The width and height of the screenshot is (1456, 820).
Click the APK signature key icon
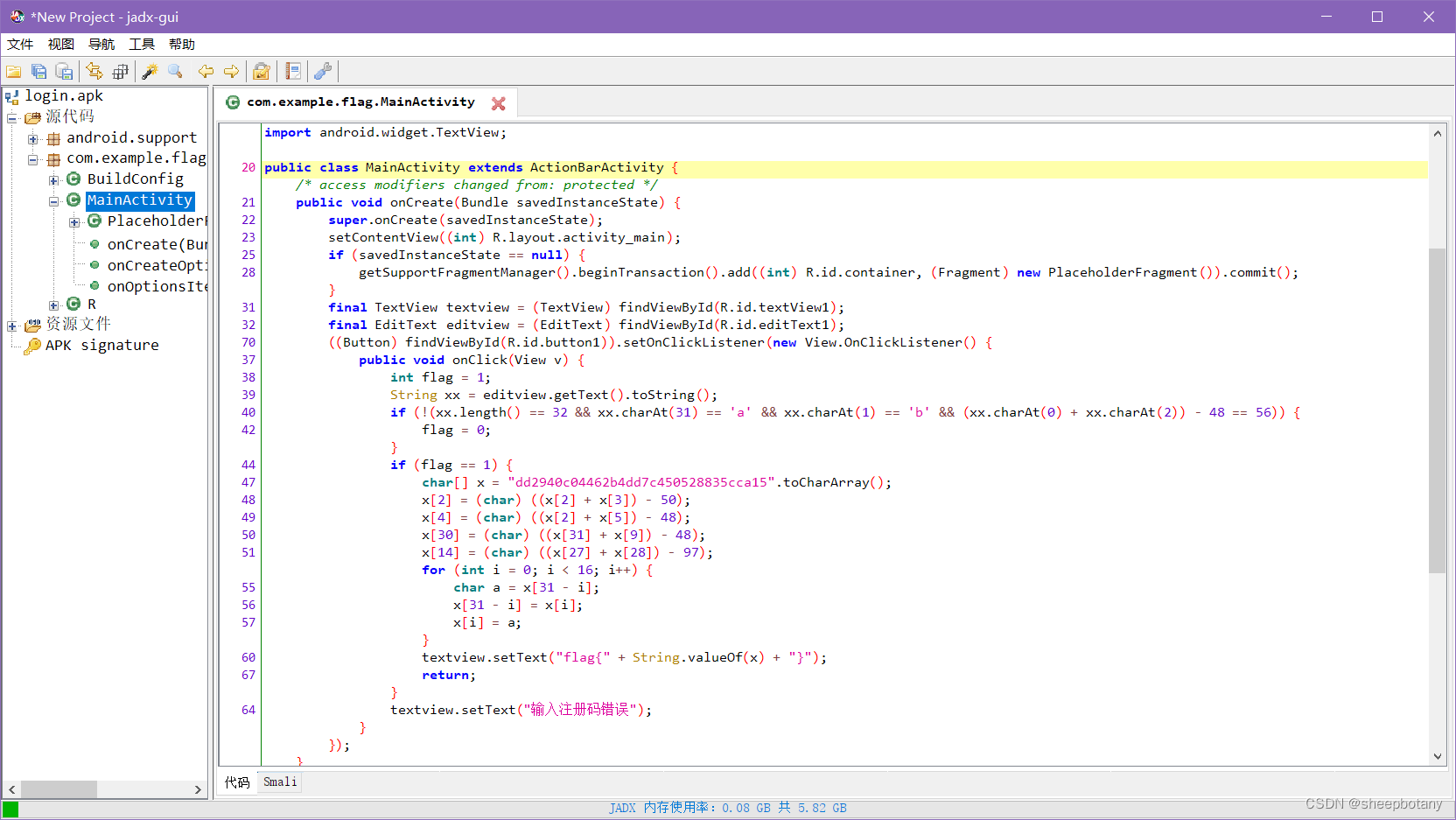coord(32,346)
